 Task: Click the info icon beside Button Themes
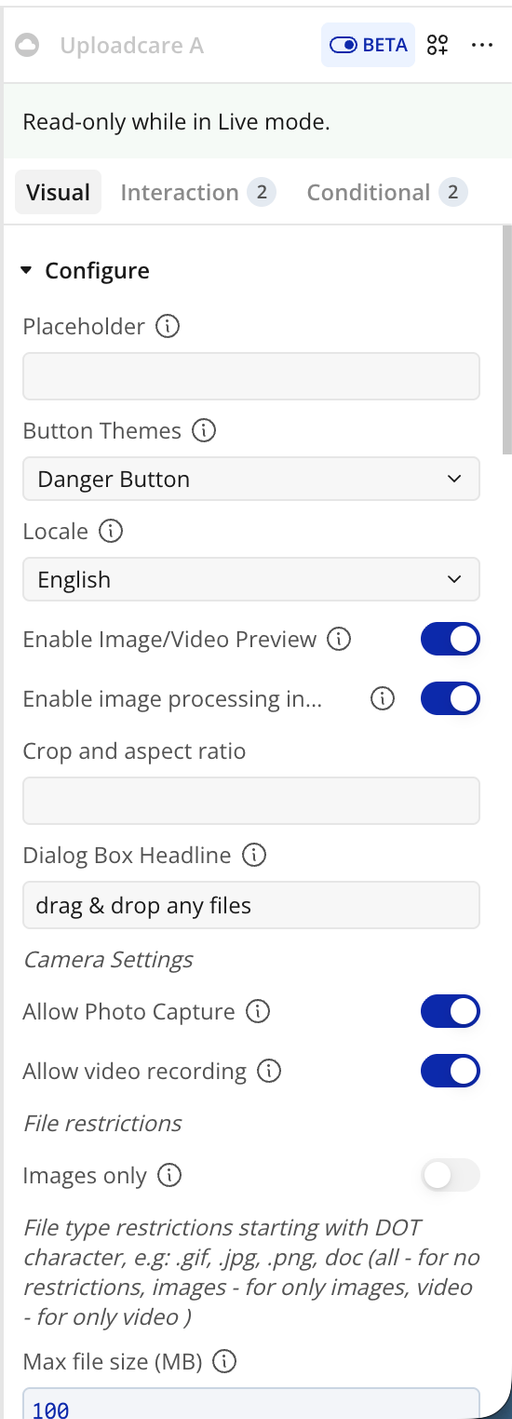(x=203, y=431)
